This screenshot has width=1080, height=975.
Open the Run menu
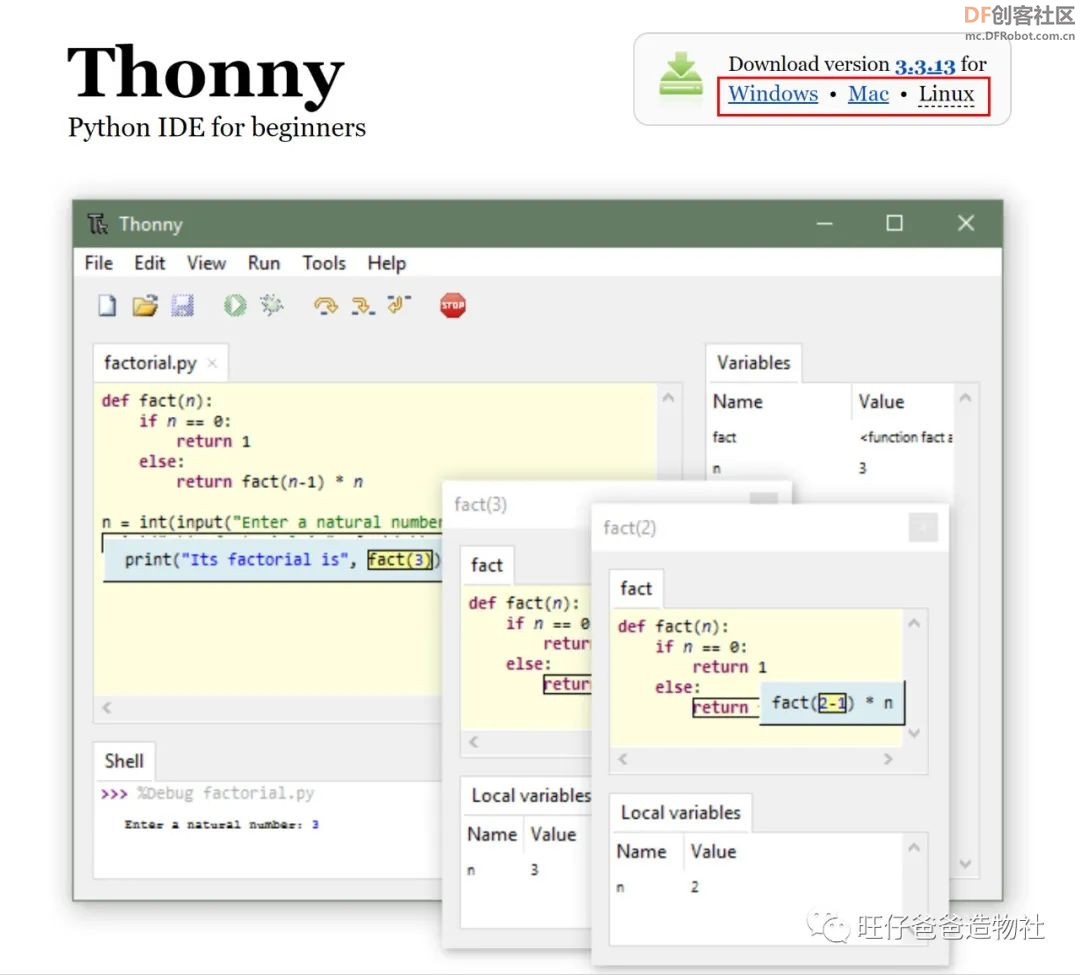pyautogui.click(x=264, y=263)
